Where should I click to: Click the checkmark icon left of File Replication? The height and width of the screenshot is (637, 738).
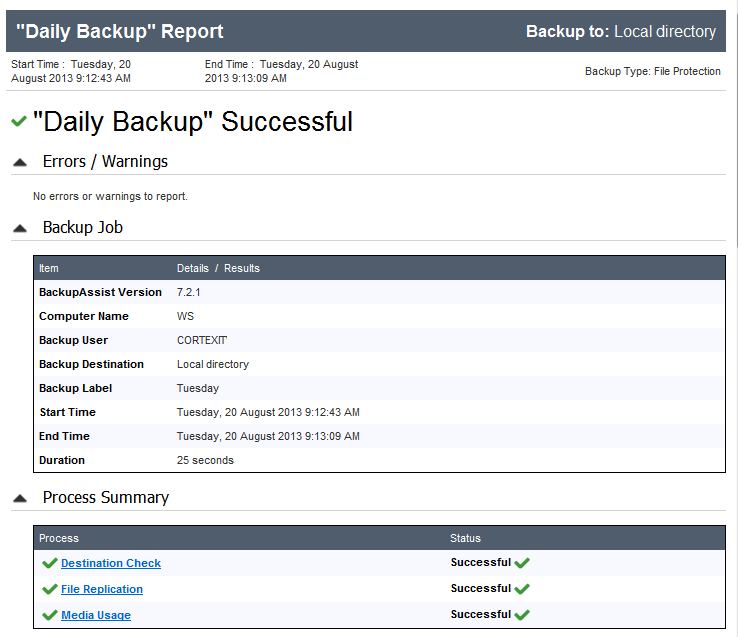(x=49, y=589)
